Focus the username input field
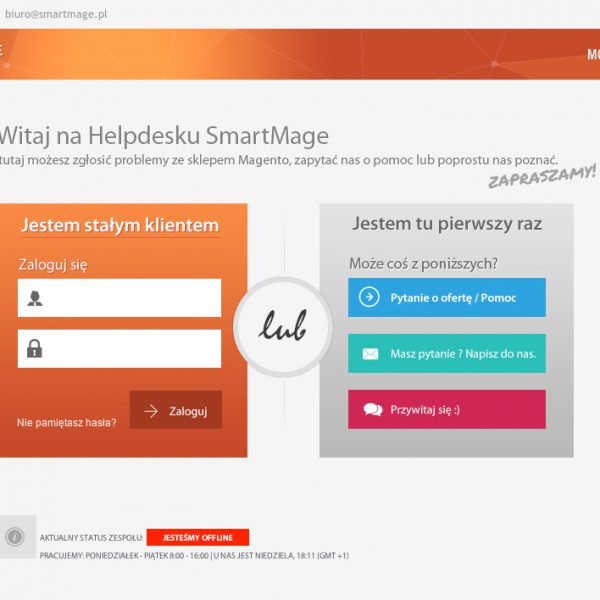This screenshot has width=600, height=600. [119, 298]
